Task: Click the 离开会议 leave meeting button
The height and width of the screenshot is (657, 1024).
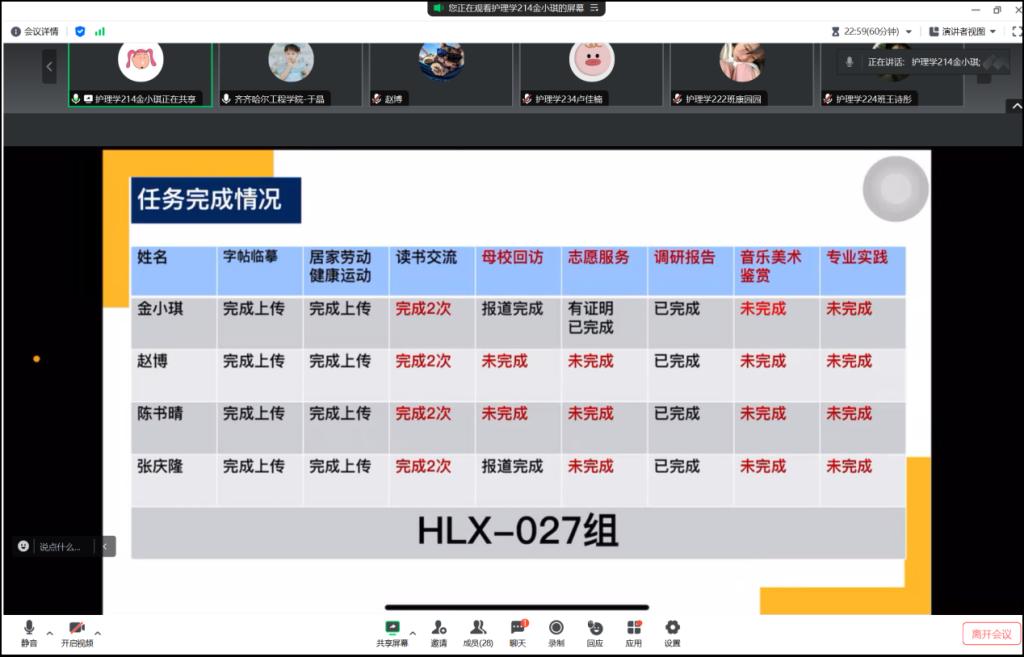Action: [x=992, y=634]
